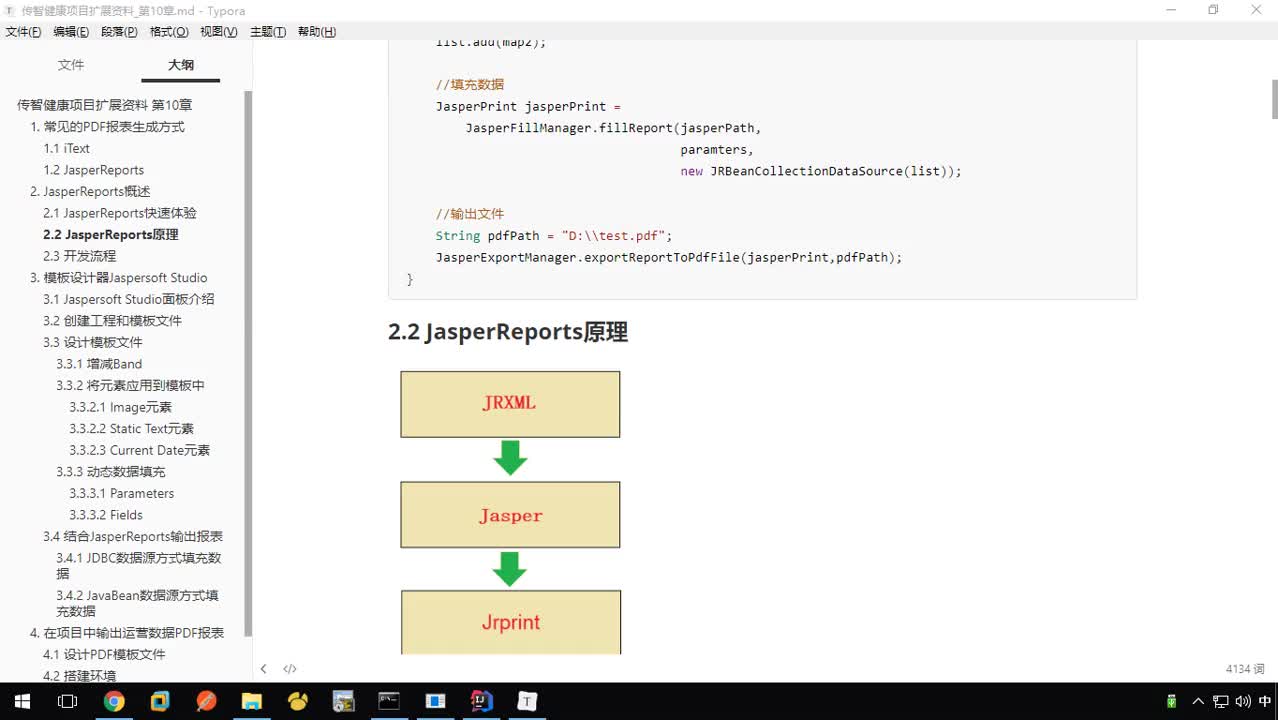Switch to source code mode icon
The height and width of the screenshot is (720, 1278).
(290, 669)
